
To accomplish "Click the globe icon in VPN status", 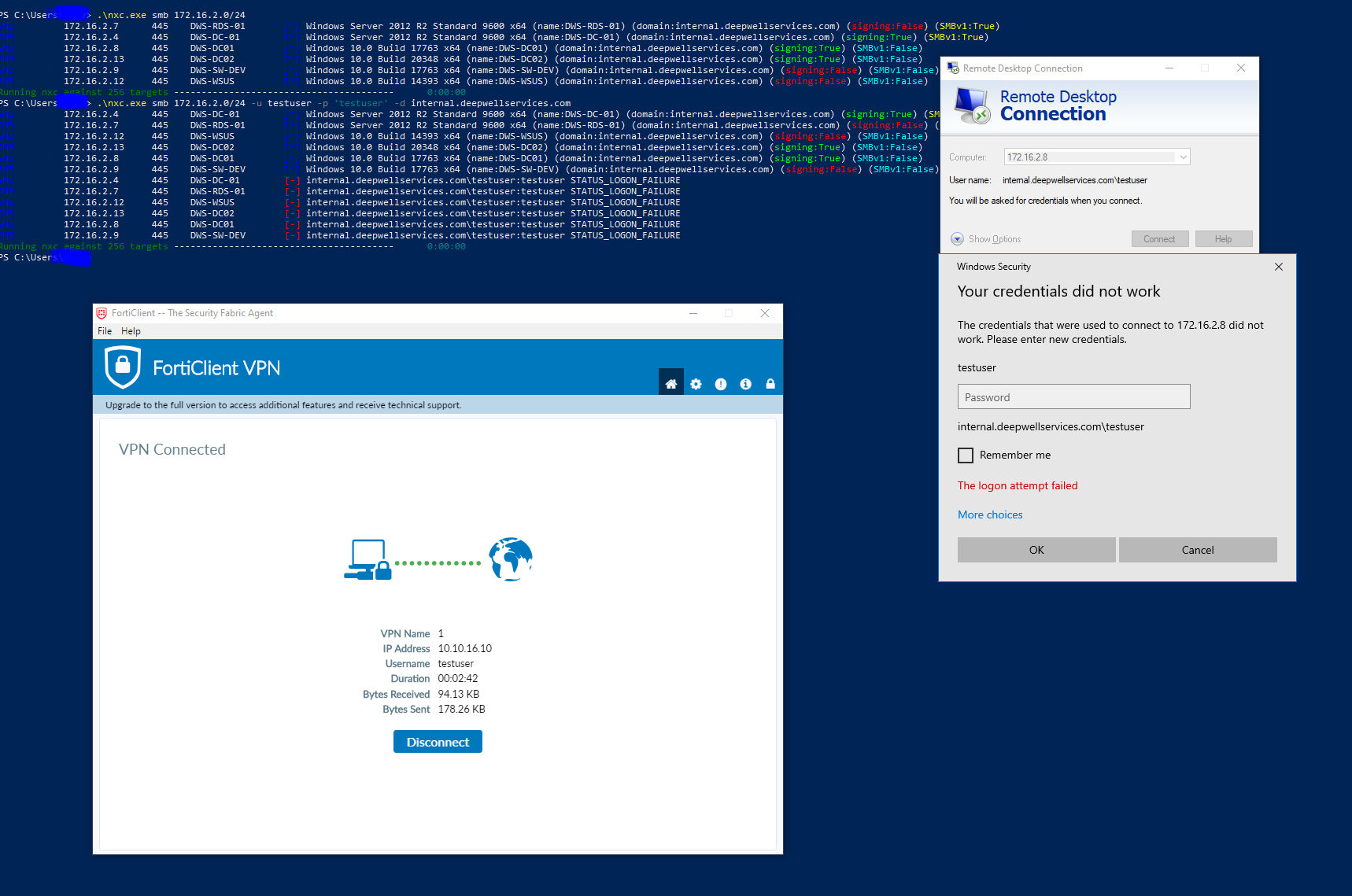I will [511, 559].
